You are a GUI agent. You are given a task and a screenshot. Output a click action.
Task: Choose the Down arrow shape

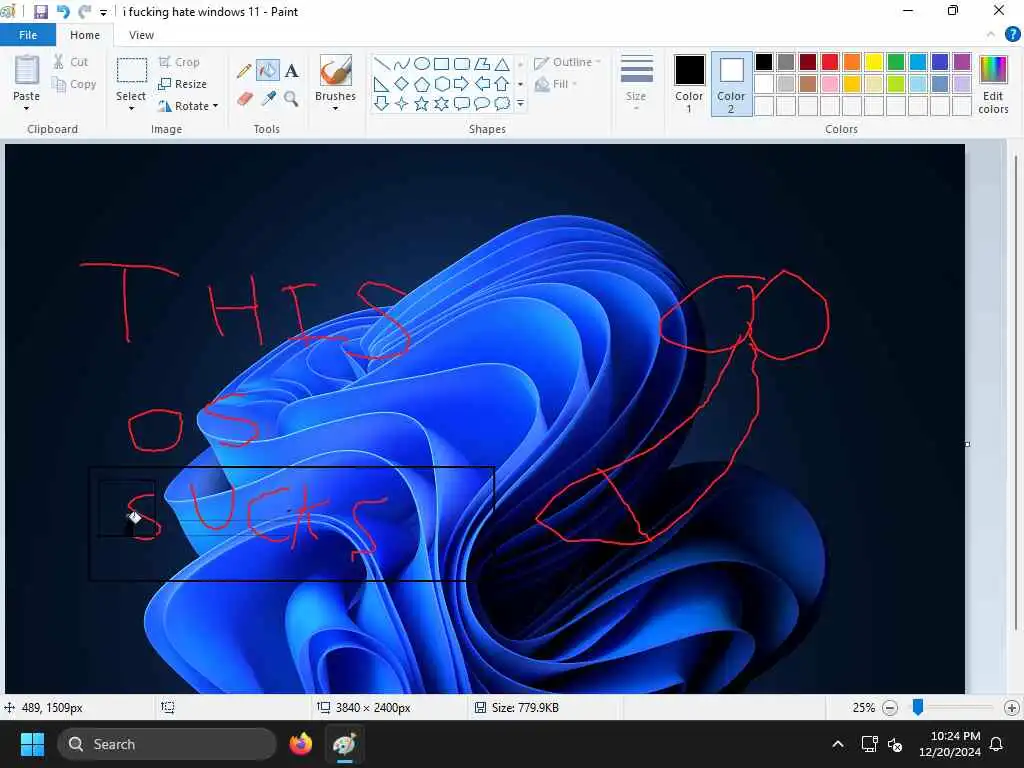(382, 103)
